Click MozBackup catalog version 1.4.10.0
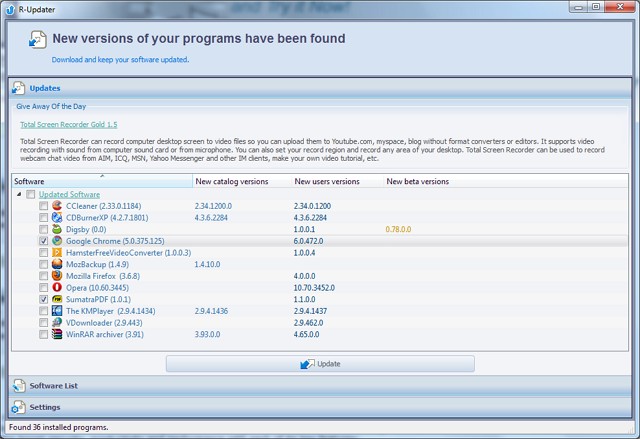Viewport: 640px width, 439px height. pos(207,264)
